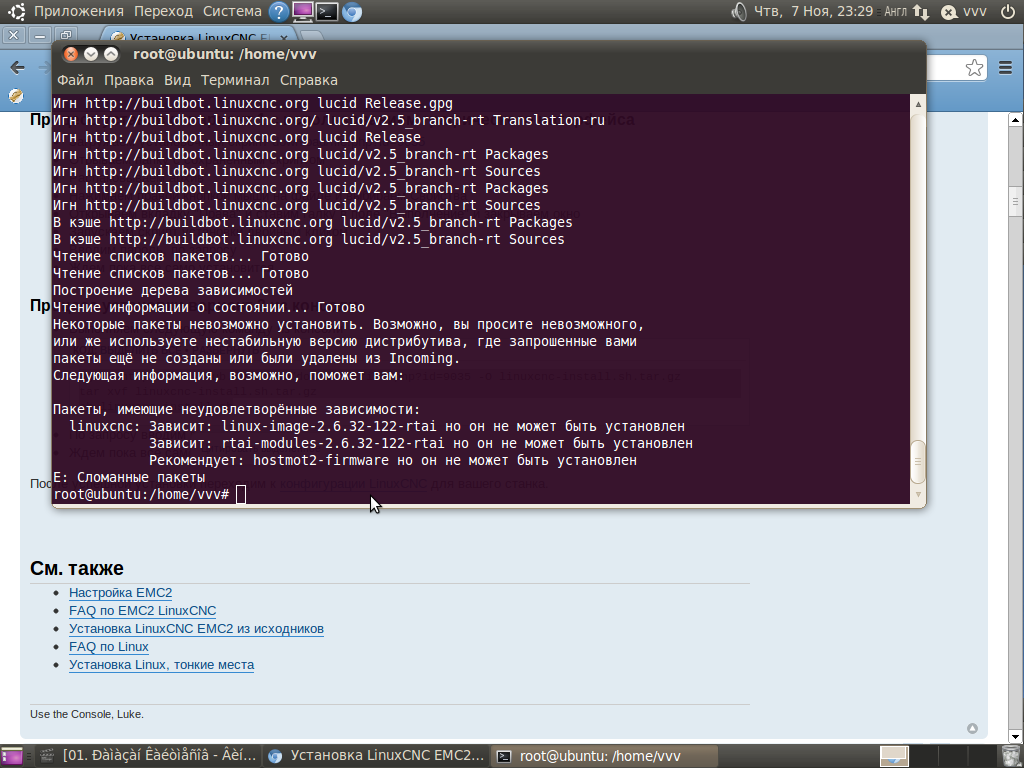Open Установка LinuxCNC EMC2 из исходников link
The image size is (1024, 768).
[x=197, y=628]
